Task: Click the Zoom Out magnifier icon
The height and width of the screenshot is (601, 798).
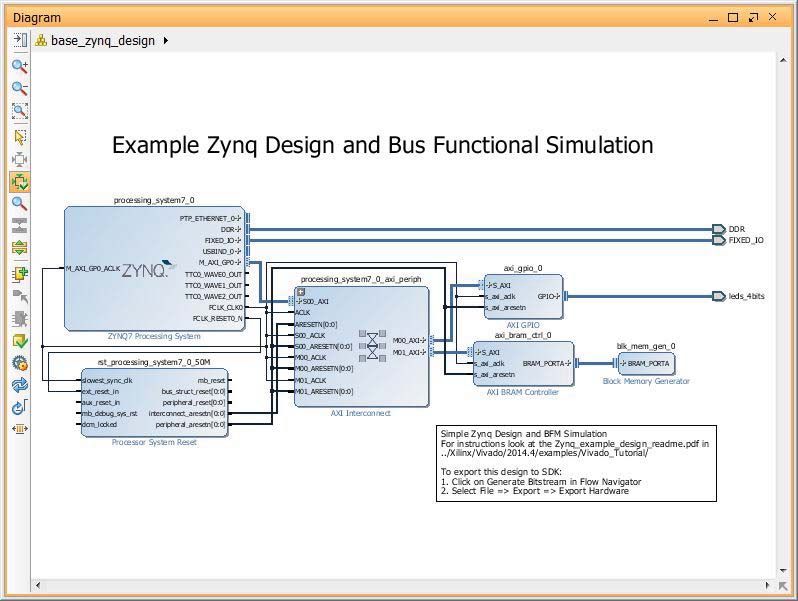Action: (19, 88)
